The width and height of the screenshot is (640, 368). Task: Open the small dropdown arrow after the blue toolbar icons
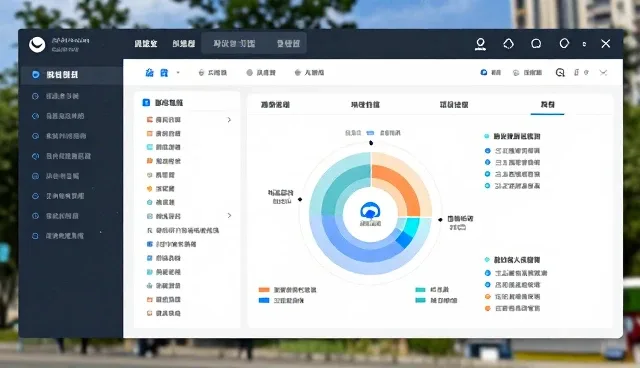pos(178,73)
